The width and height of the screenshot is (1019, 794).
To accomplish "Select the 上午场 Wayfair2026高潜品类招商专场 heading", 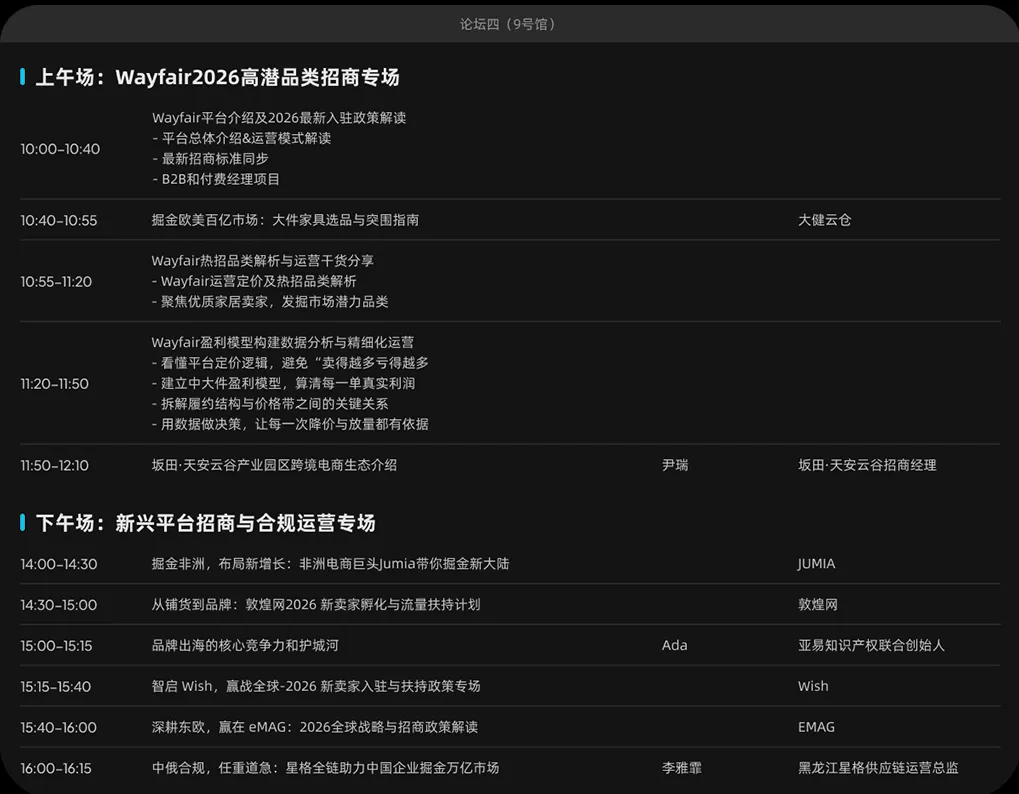I will (x=217, y=77).
